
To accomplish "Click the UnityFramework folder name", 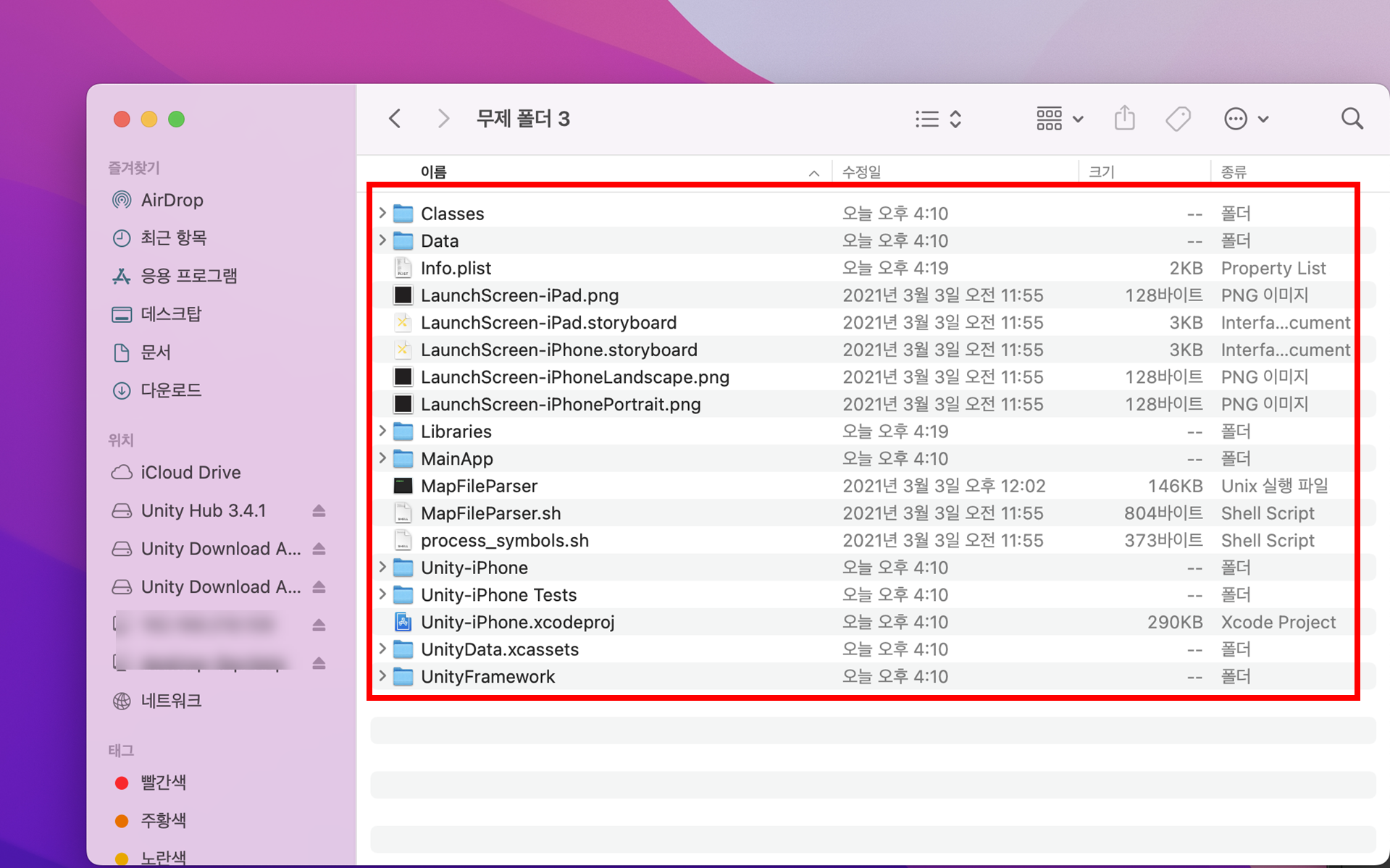I will [487, 676].
